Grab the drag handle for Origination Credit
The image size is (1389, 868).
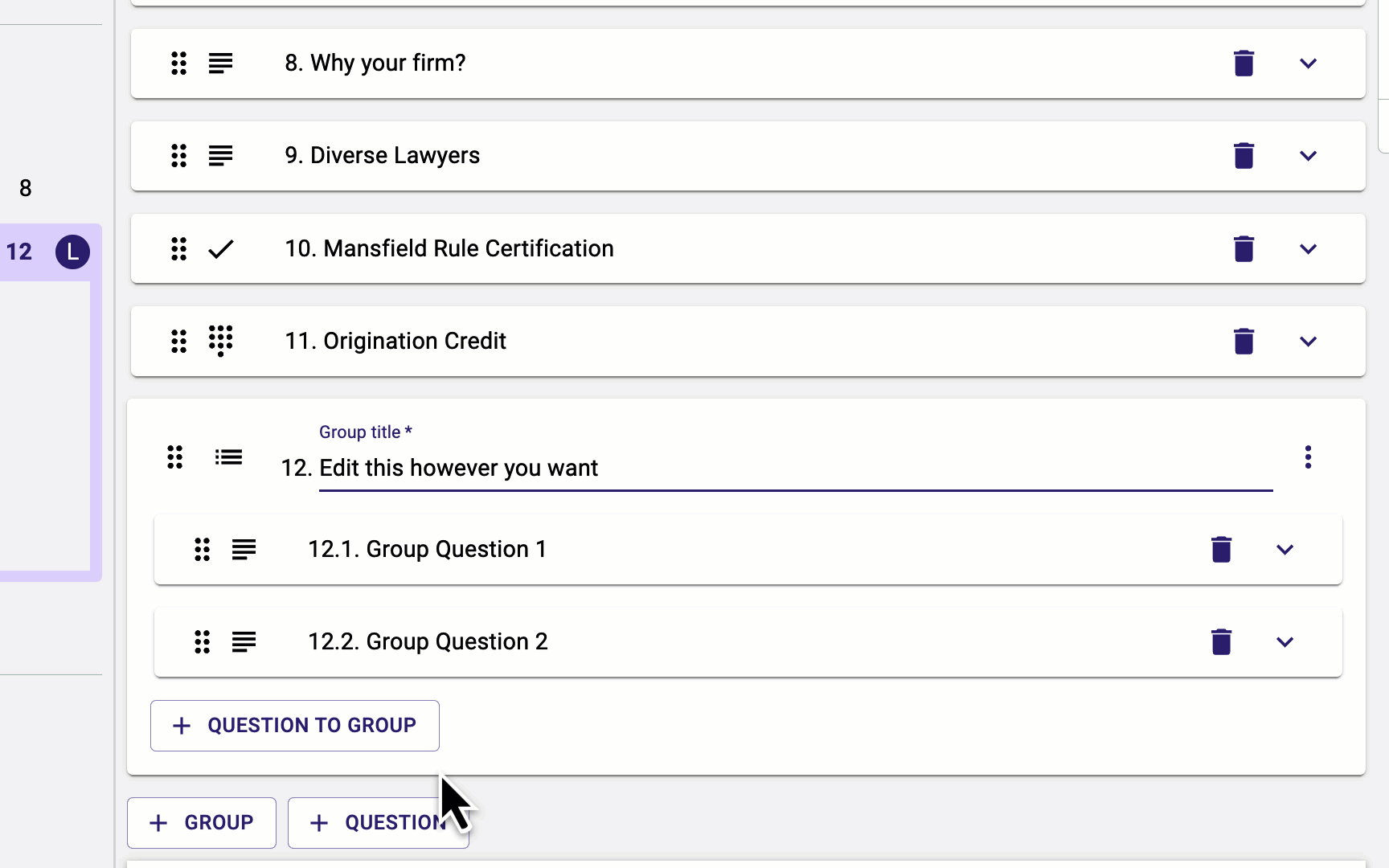pos(178,341)
